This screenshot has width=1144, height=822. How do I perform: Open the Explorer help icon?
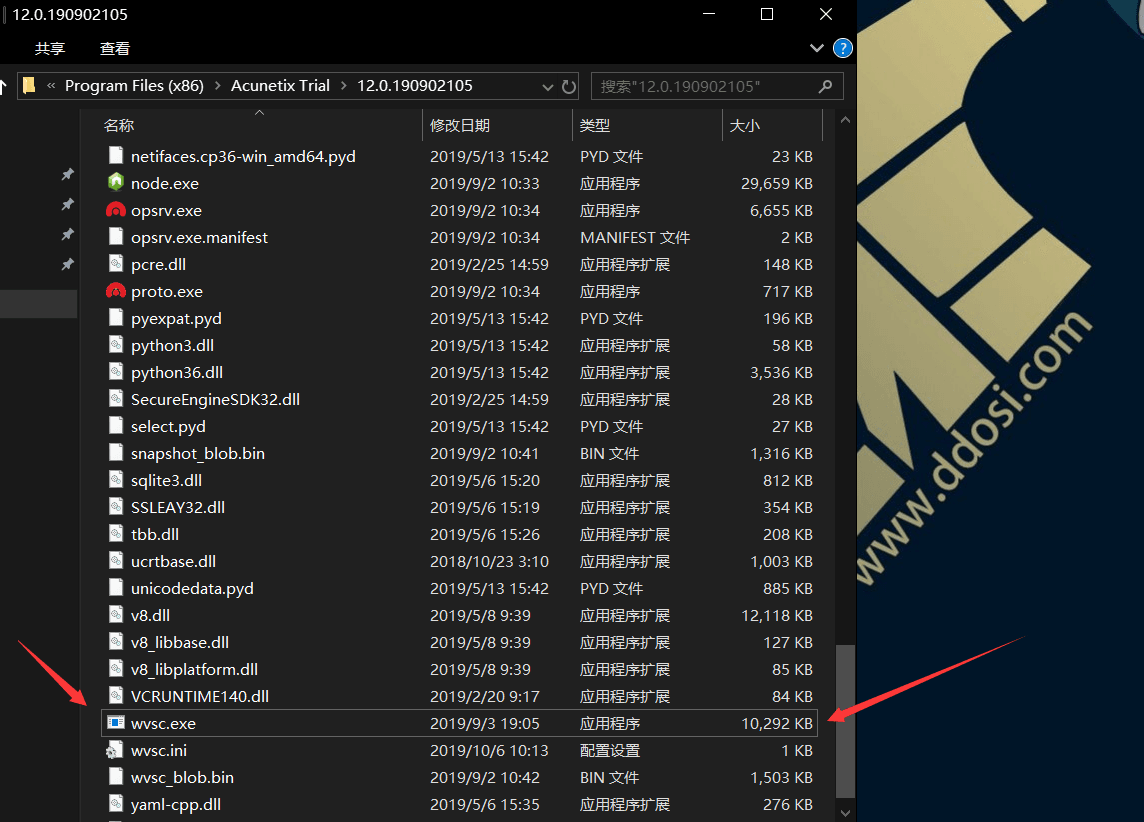pyautogui.click(x=843, y=48)
